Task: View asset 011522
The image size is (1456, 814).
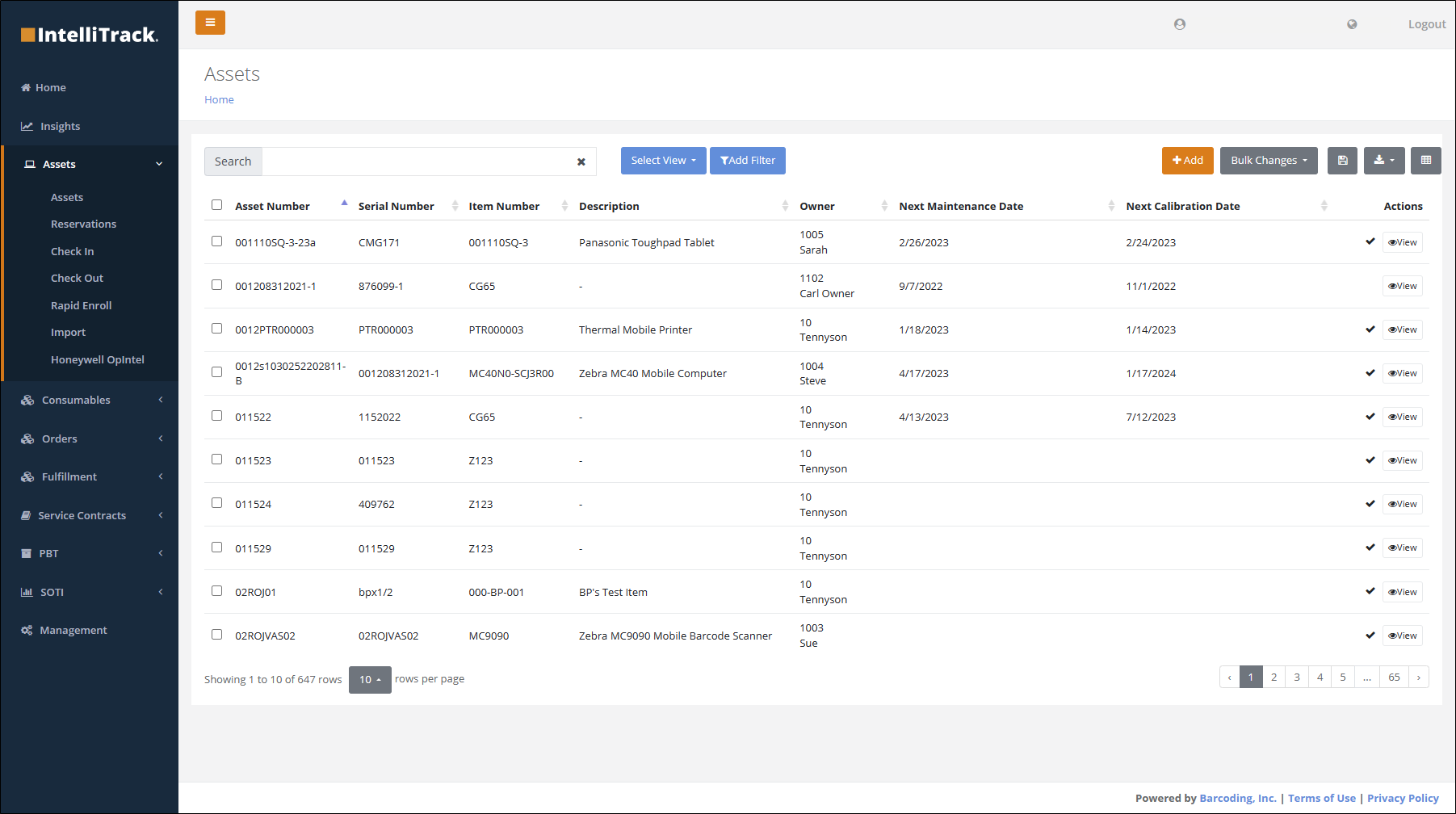Action: 1403,417
